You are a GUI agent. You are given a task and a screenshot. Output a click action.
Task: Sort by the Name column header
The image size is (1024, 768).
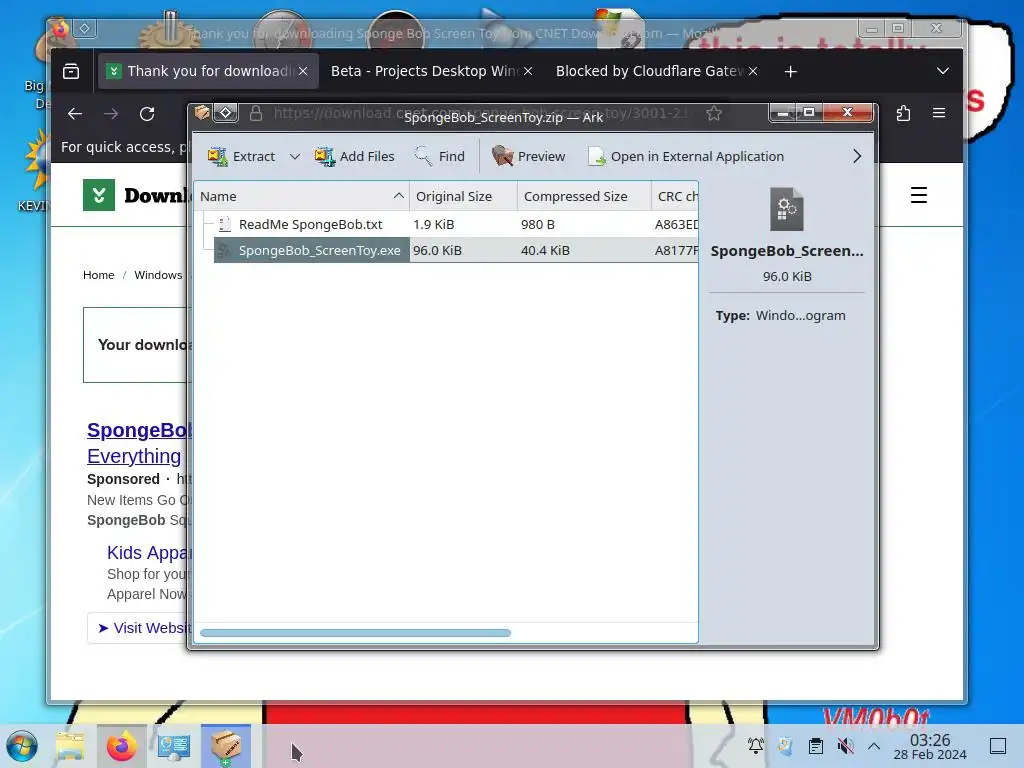tap(302, 196)
